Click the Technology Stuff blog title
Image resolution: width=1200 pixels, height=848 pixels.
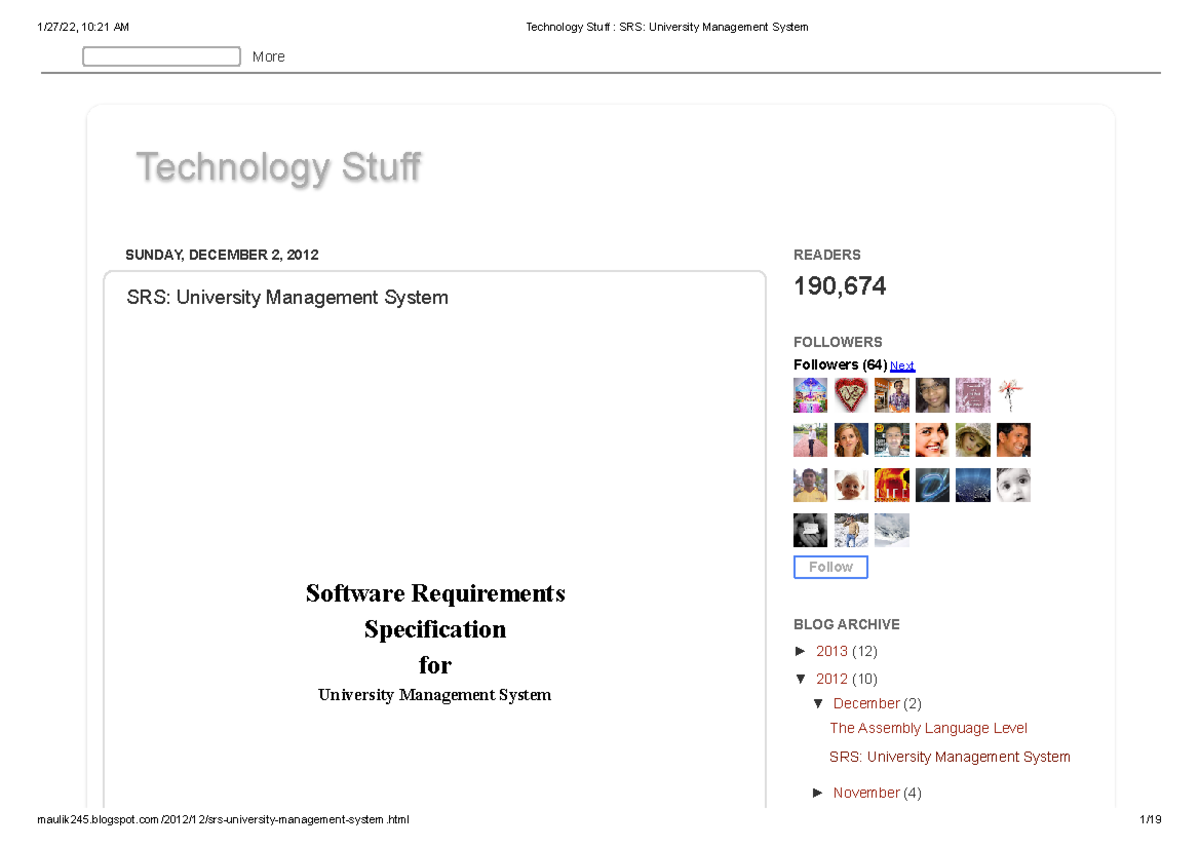click(x=278, y=167)
